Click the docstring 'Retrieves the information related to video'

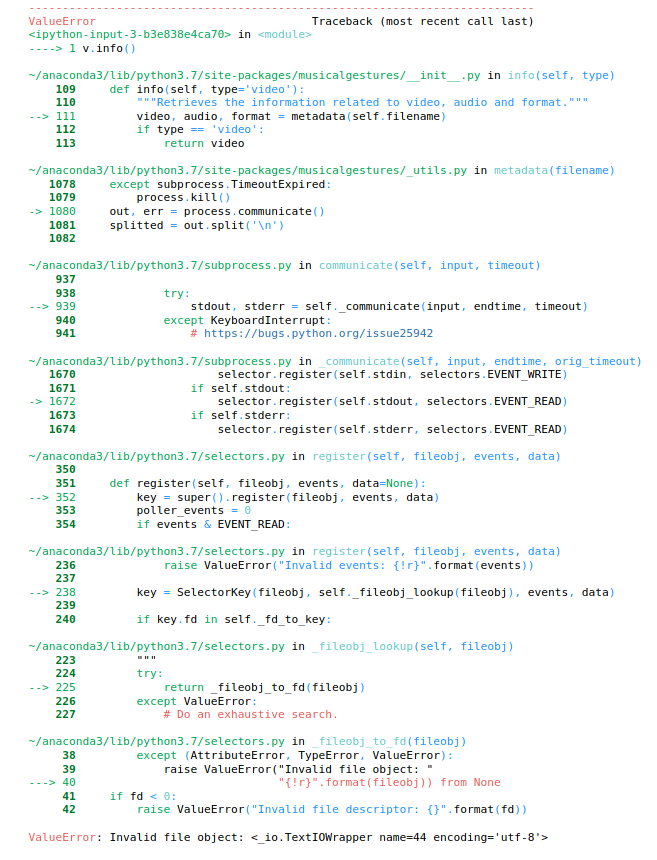[x=363, y=103]
